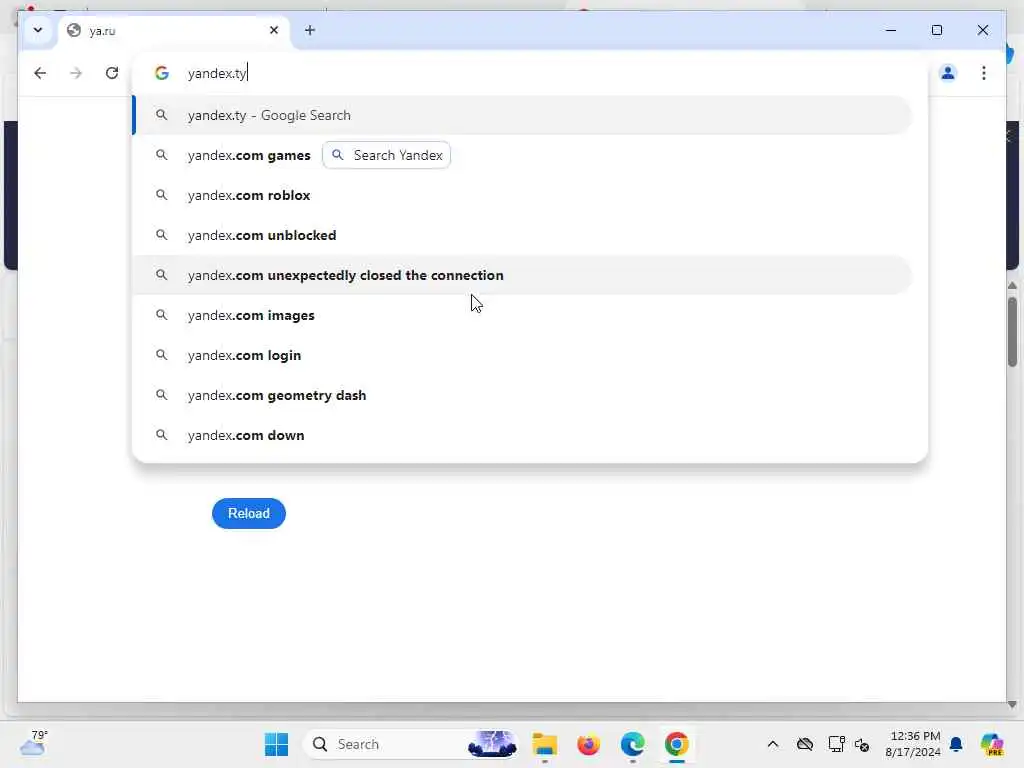The image size is (1024, 768).
Task: Expand the system tray hidden icons chevron
Action: pos(773,744)
